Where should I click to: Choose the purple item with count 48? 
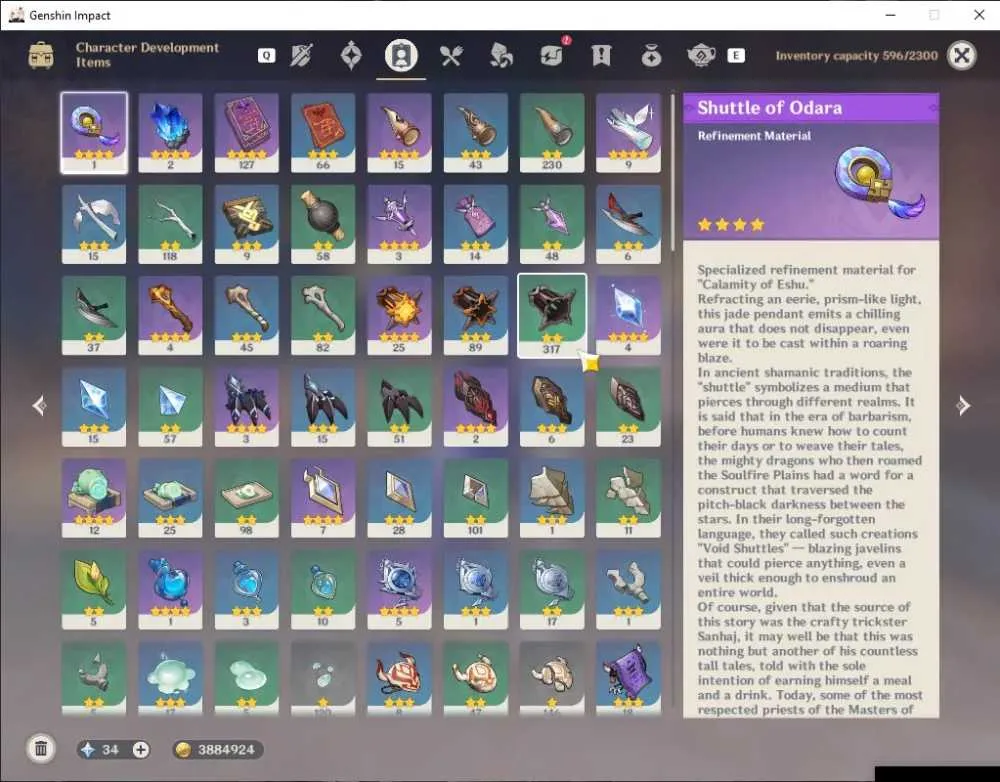pyautogui.click(x=552, y=225)
